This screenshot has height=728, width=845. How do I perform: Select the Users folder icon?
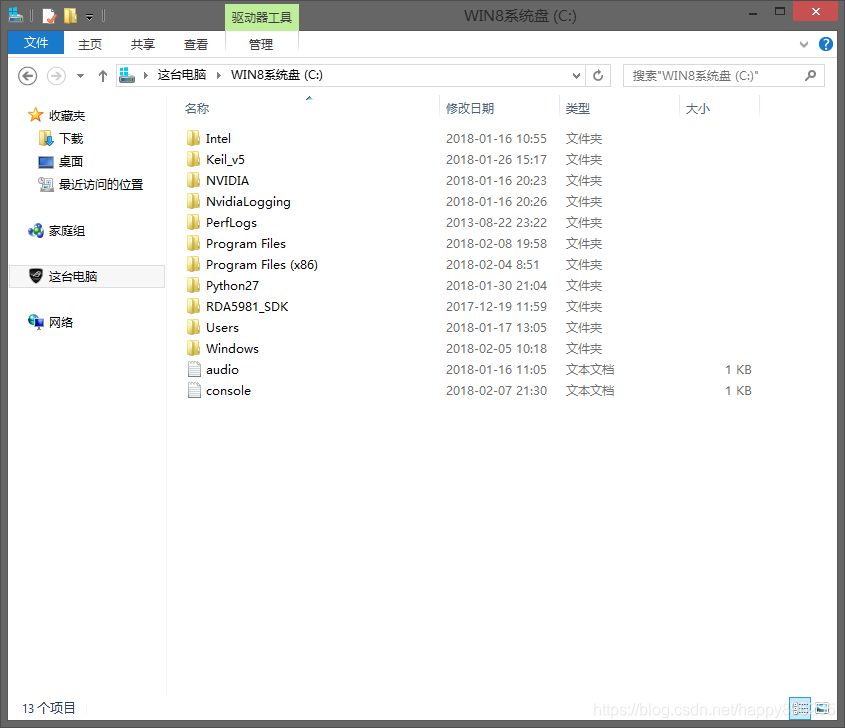pyautogui.click(x=193, y=328)
